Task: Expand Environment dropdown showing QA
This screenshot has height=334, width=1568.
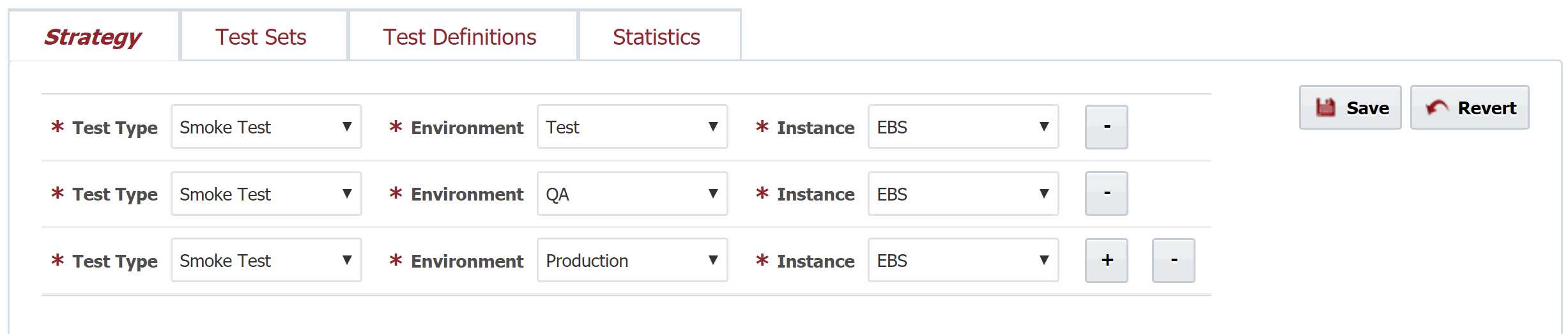Action: (x=633, y=194)
